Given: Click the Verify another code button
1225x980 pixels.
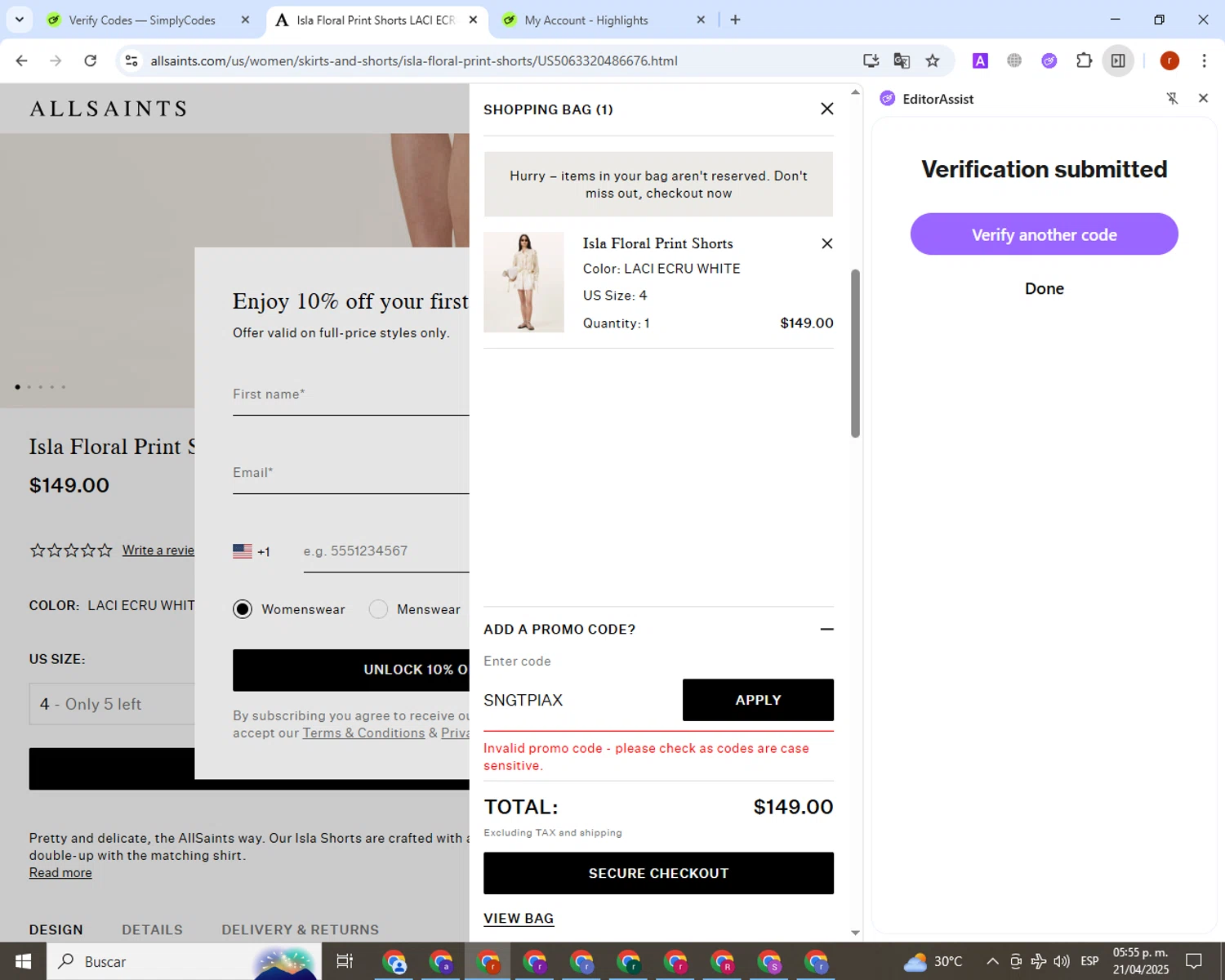Looking at the screenshot, I should [x=1044, y=234].
